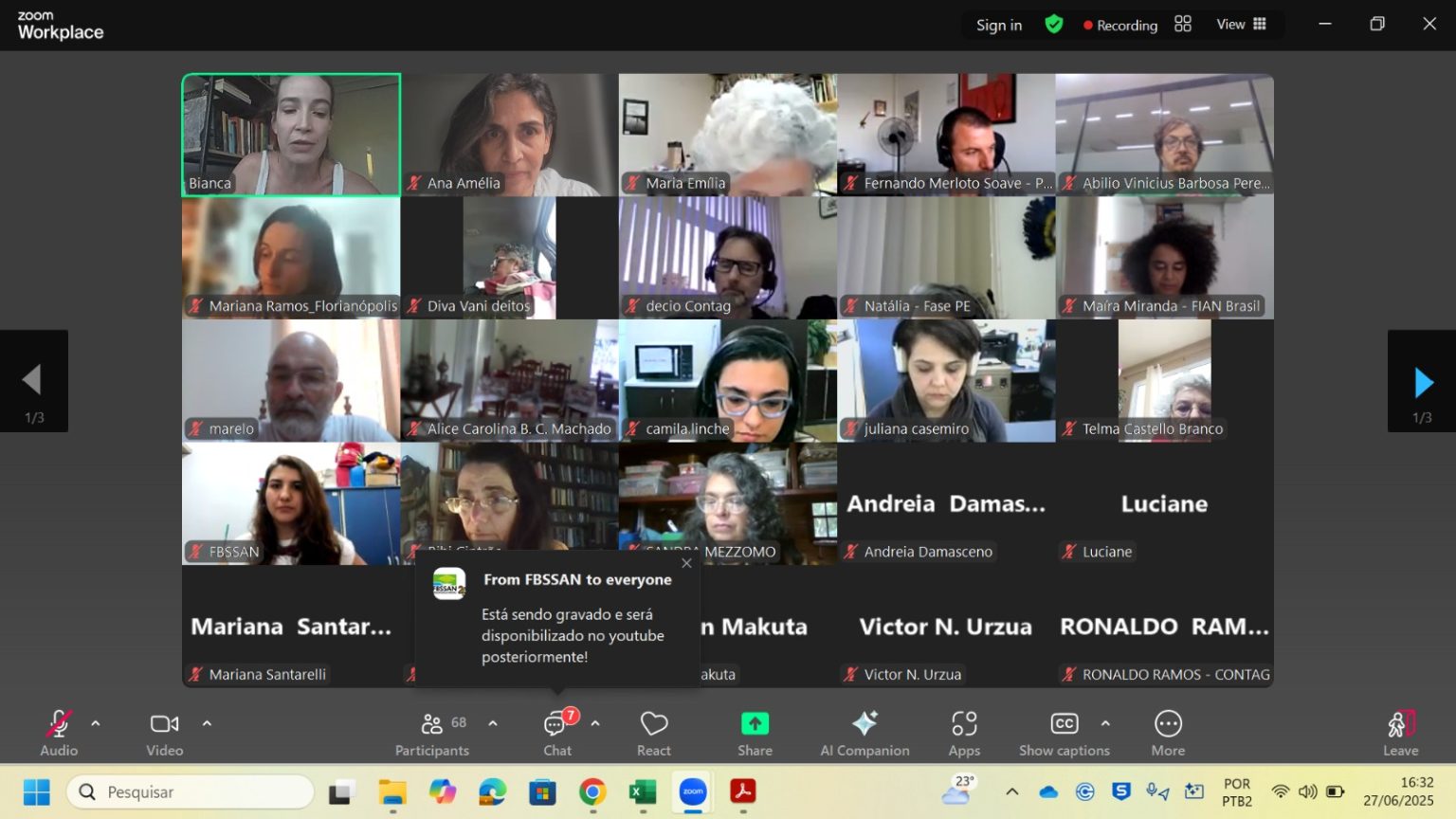The height and width of the screenshot is (819, 1456).
Task: Expand video options arrow next to Video
Action: click(207, 723)
